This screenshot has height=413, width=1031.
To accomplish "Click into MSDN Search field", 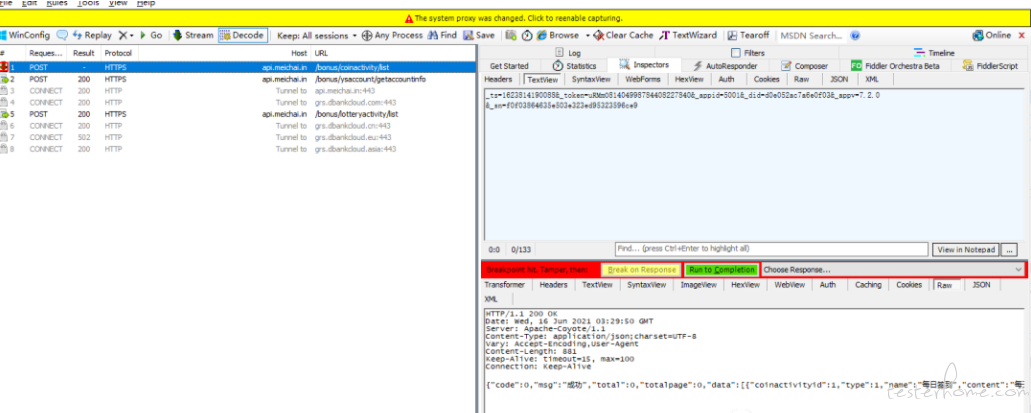I will coord(813,36).
